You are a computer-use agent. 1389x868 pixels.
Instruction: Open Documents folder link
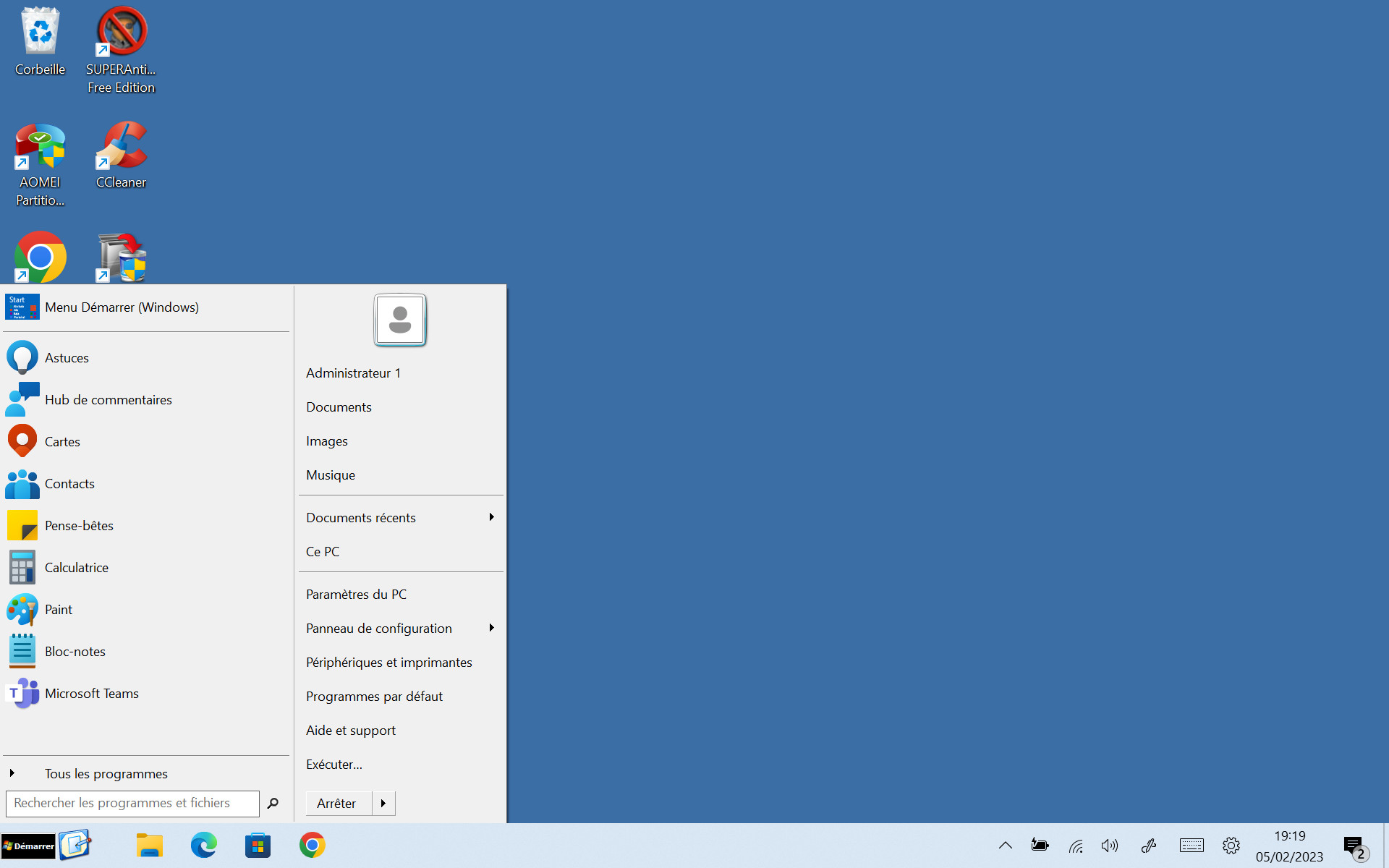tap(401, 407)
